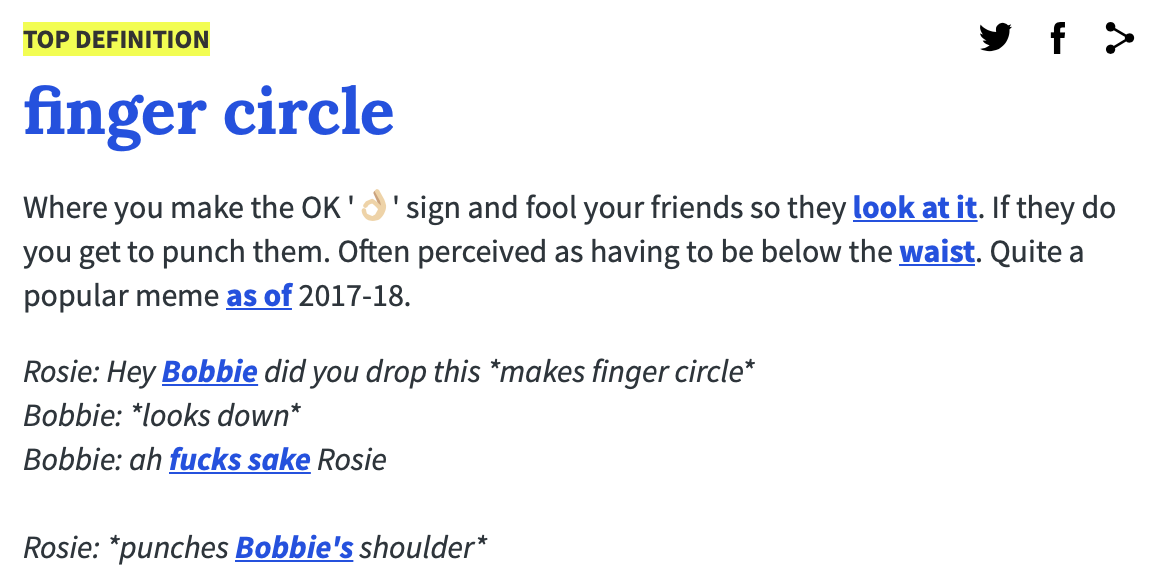Click the yellow TOP DEFINITION badge

coord(117,39)
